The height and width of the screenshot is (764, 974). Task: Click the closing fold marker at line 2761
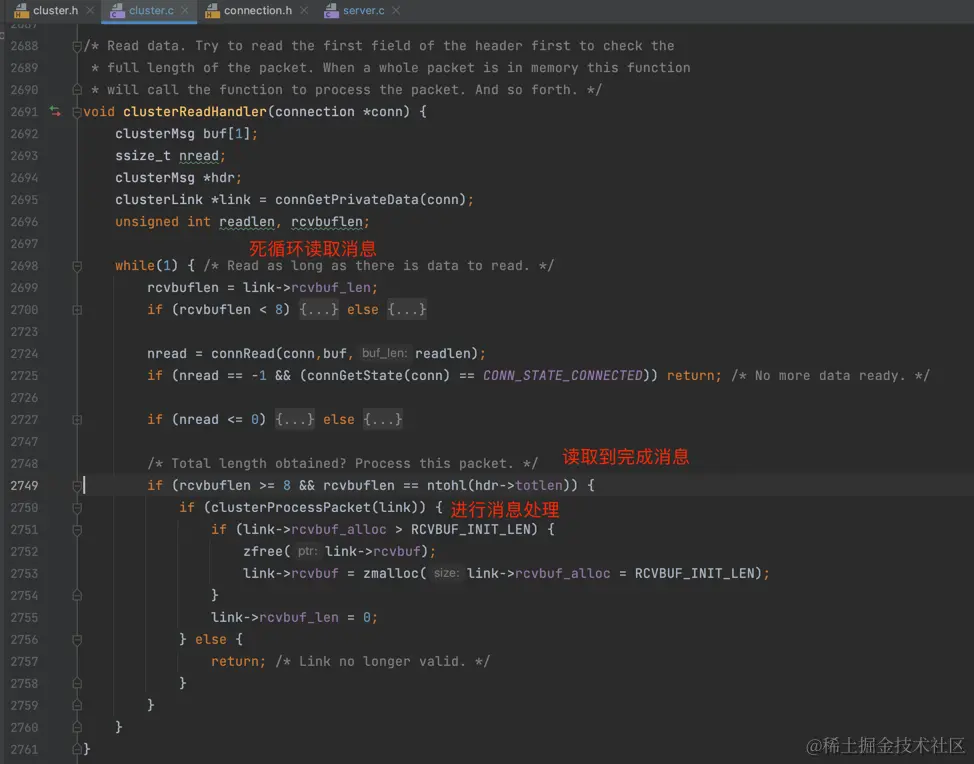pos(77,749)
